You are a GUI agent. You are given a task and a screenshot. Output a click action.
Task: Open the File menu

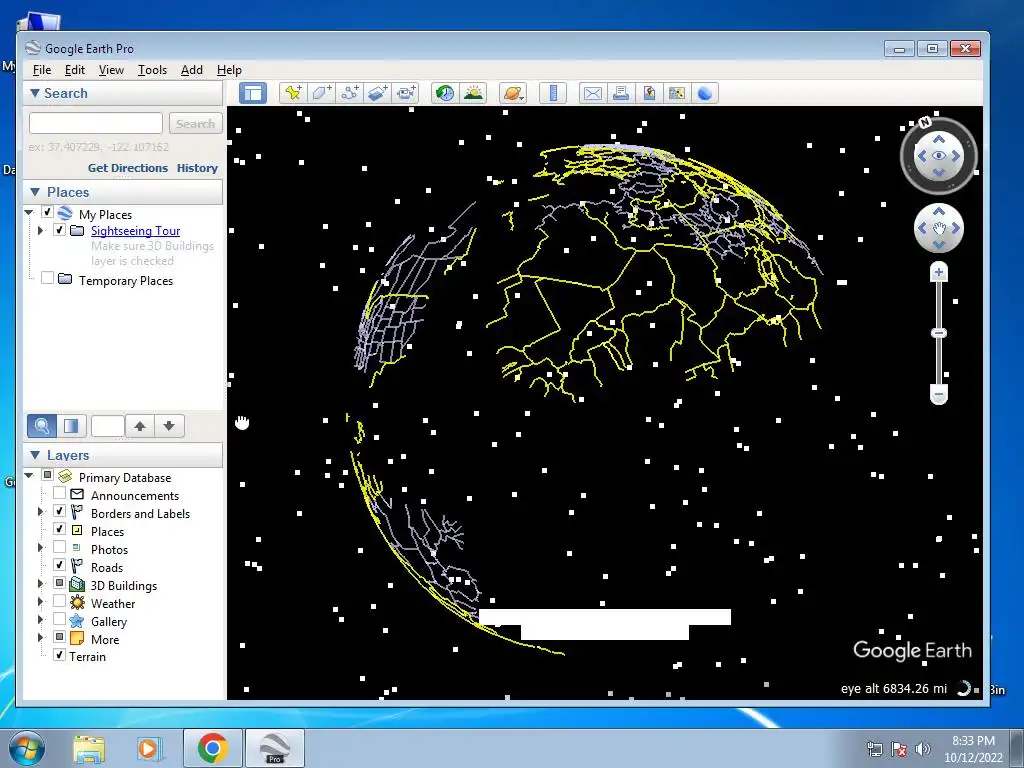42,70
